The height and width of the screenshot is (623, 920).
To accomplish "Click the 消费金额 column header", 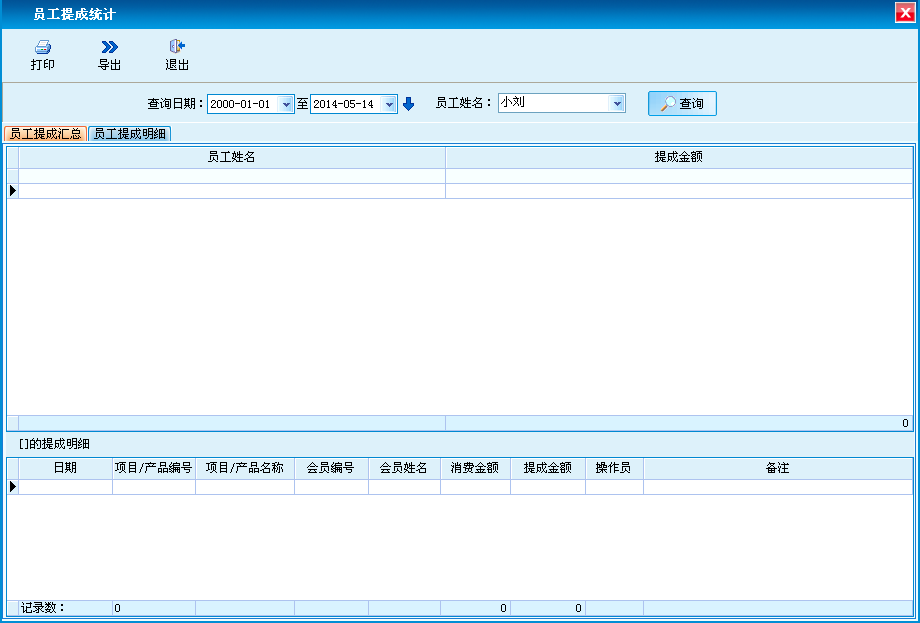I will point(475,468).
